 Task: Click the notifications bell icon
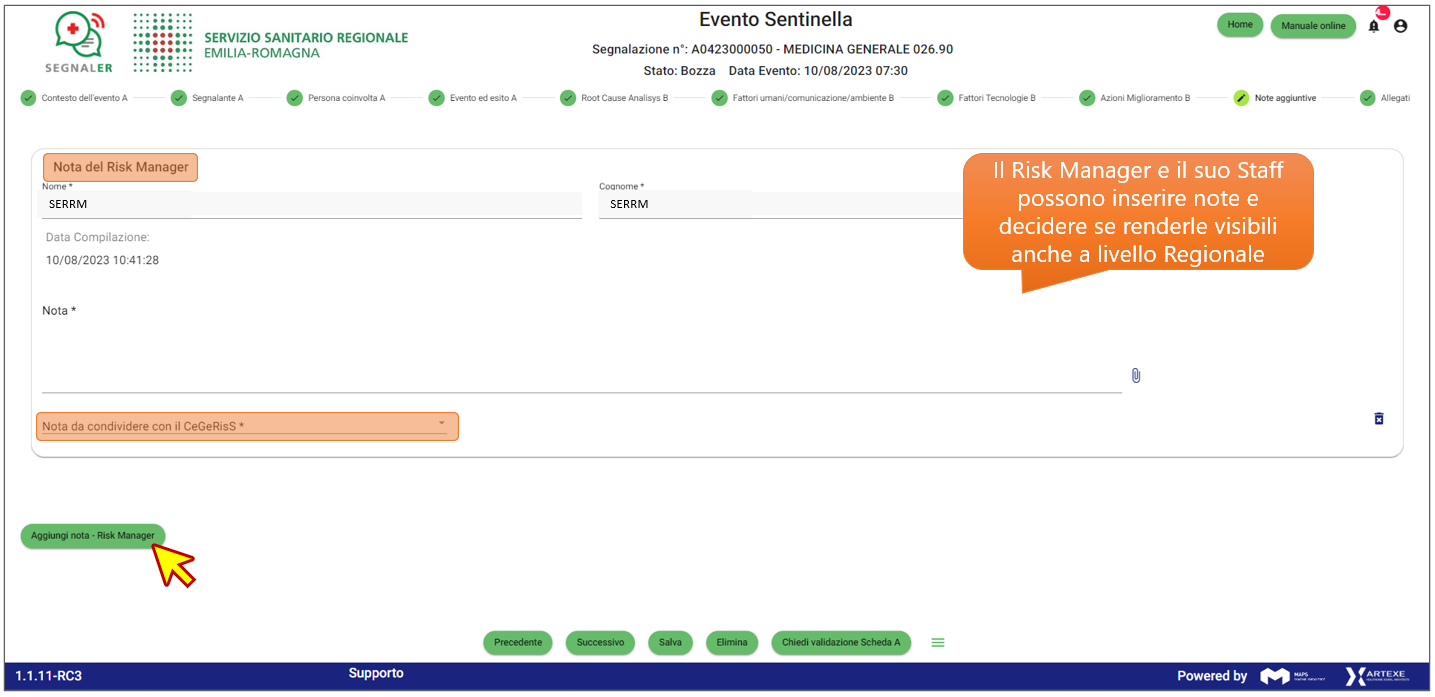1374,26
